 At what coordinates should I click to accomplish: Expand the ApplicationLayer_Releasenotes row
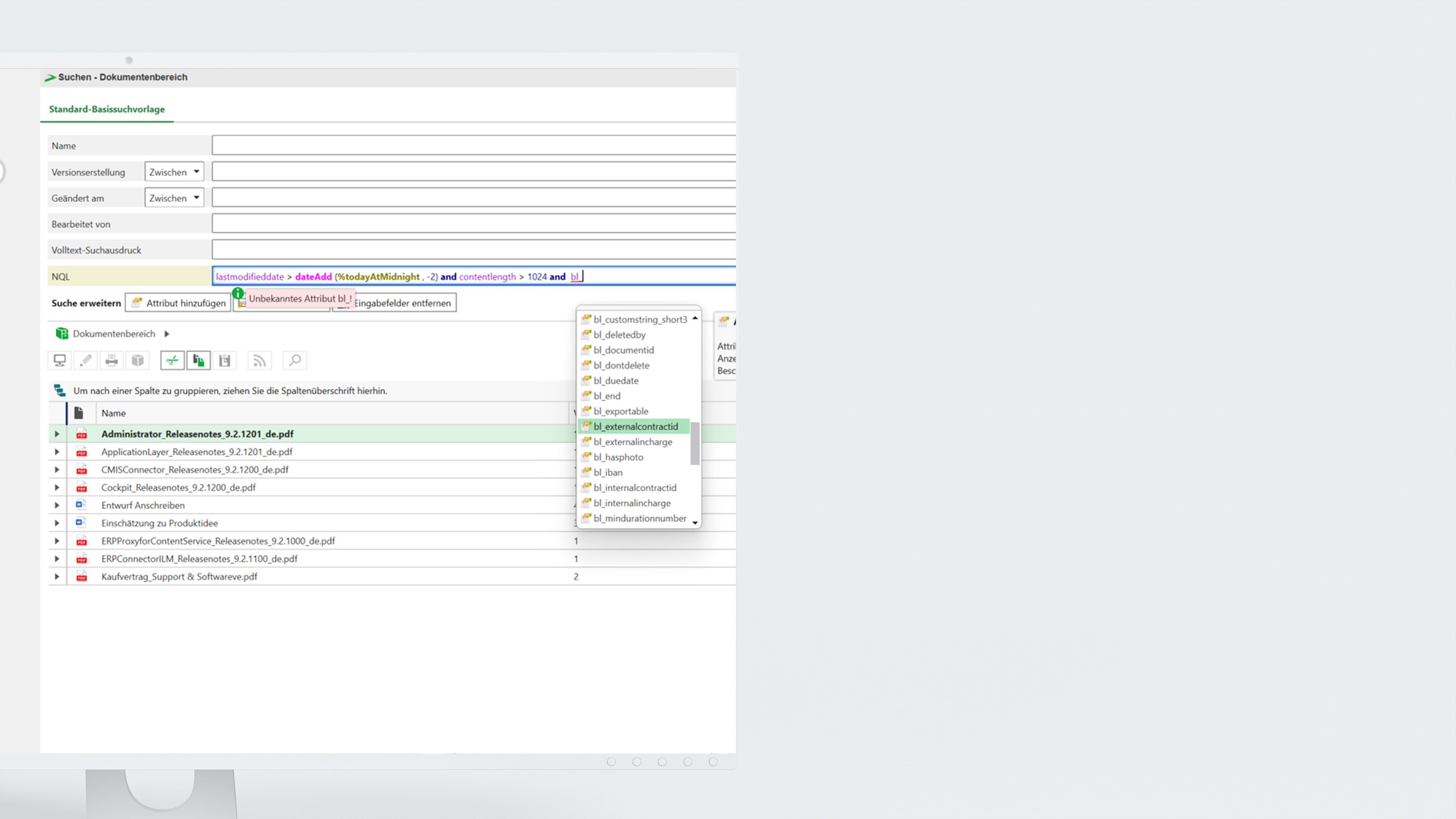point(56,452)
